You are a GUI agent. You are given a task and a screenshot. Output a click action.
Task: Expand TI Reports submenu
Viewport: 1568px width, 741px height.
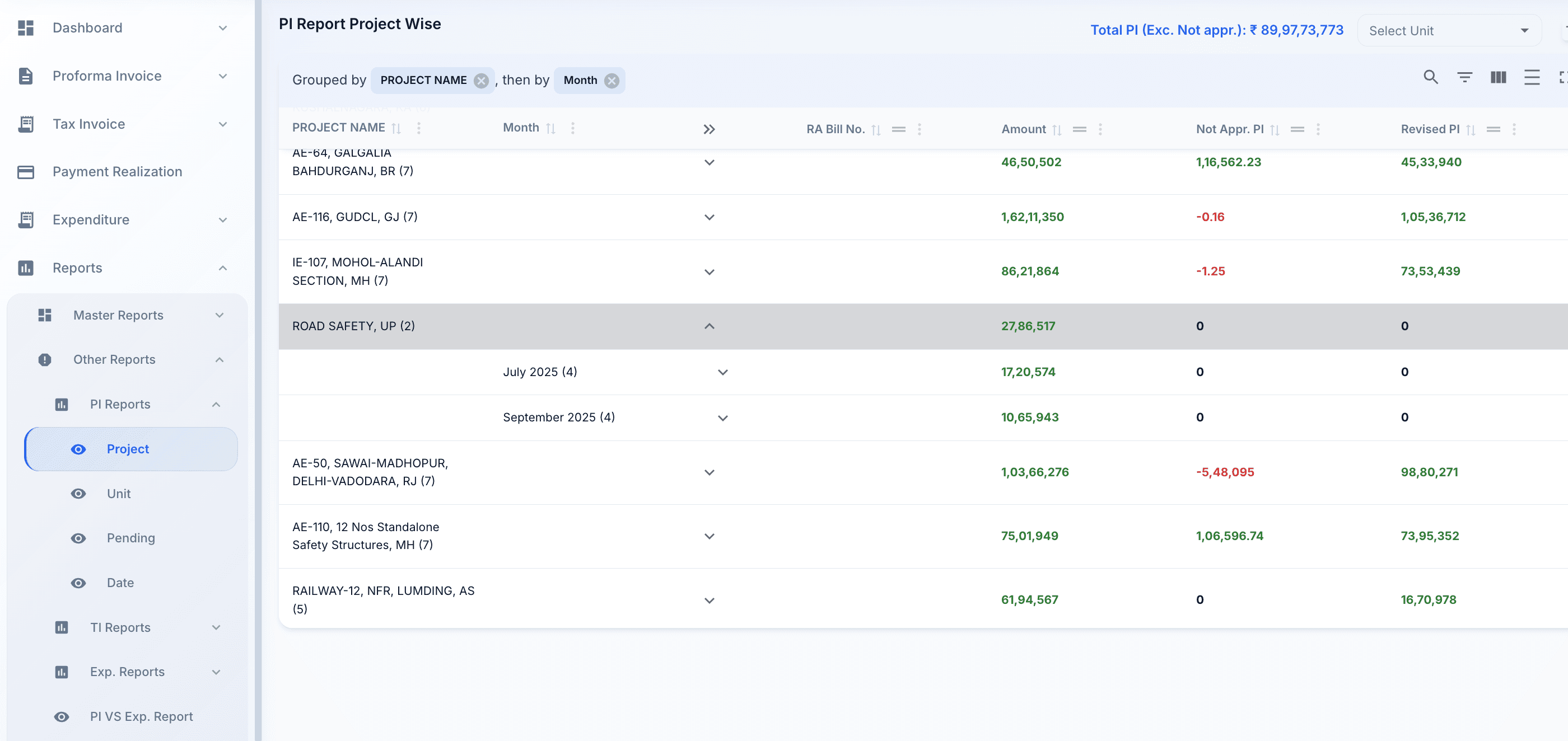(130, 627)
